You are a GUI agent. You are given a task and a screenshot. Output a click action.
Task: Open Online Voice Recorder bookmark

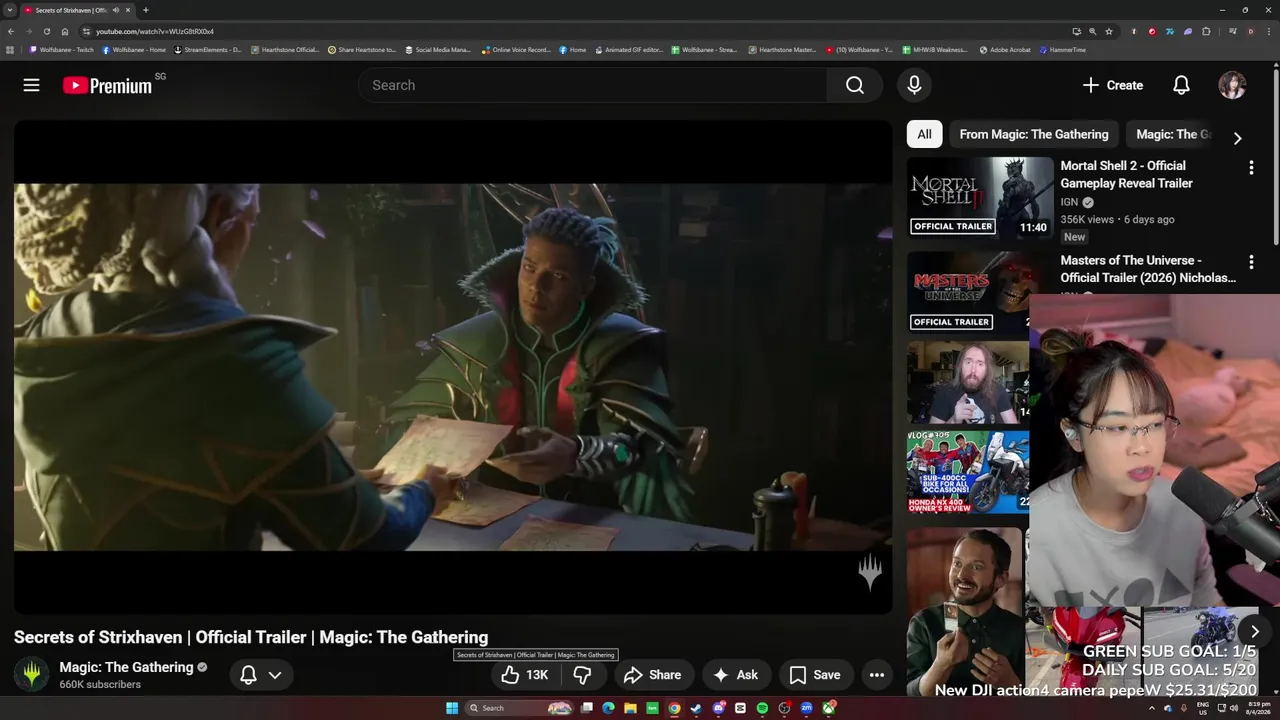coord(516,49)
